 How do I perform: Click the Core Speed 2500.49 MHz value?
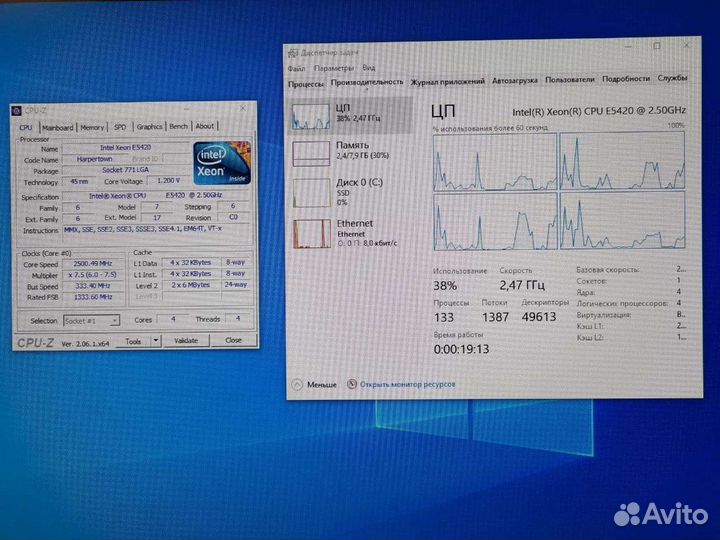[x=93, y=264]
